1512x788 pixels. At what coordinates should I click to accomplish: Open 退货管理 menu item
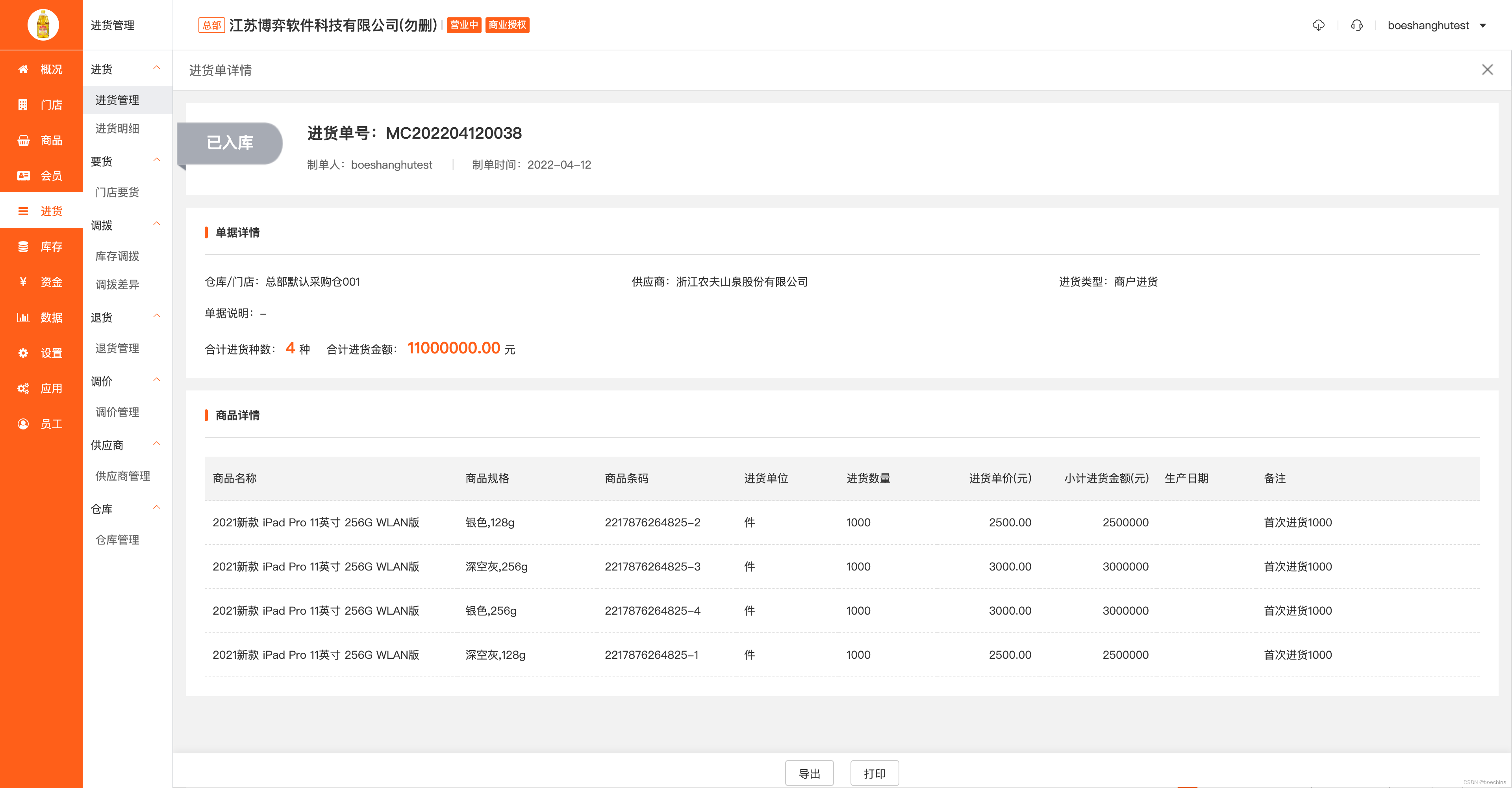click(x=117, y=348)
